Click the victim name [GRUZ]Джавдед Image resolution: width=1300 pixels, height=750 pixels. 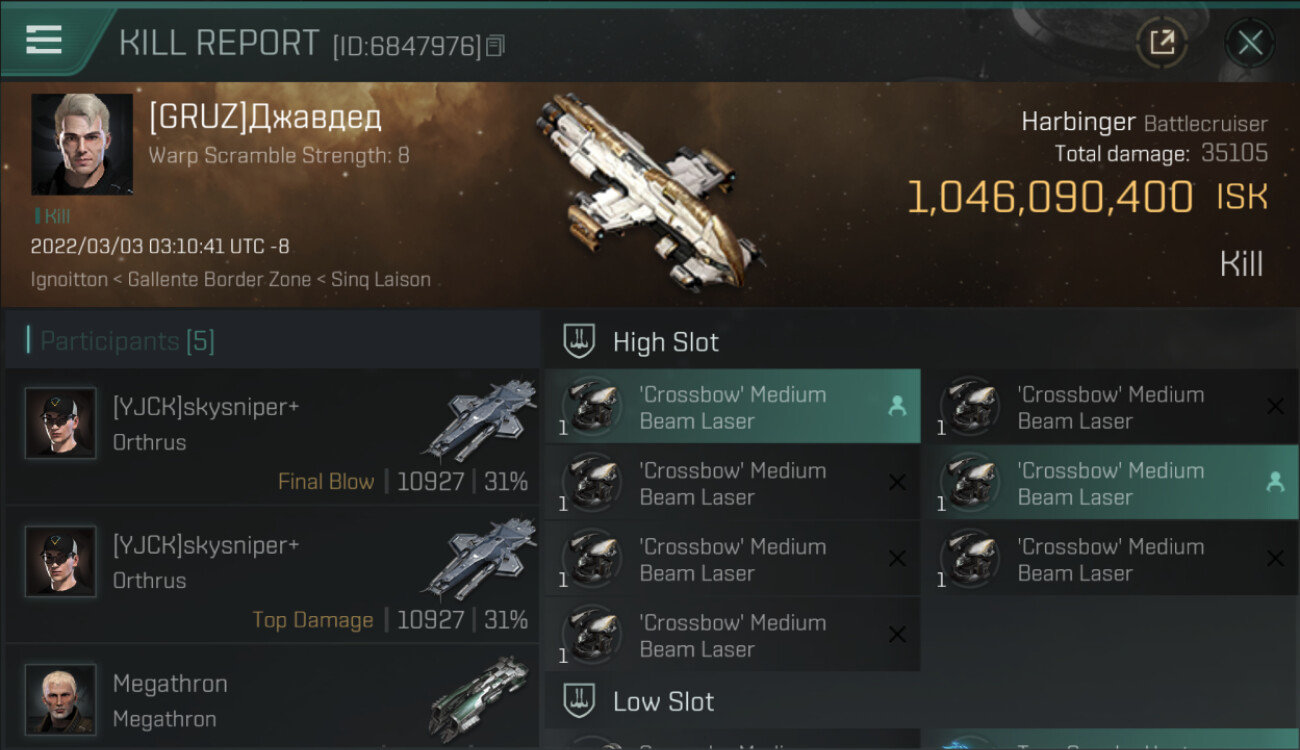coord(265,118)
